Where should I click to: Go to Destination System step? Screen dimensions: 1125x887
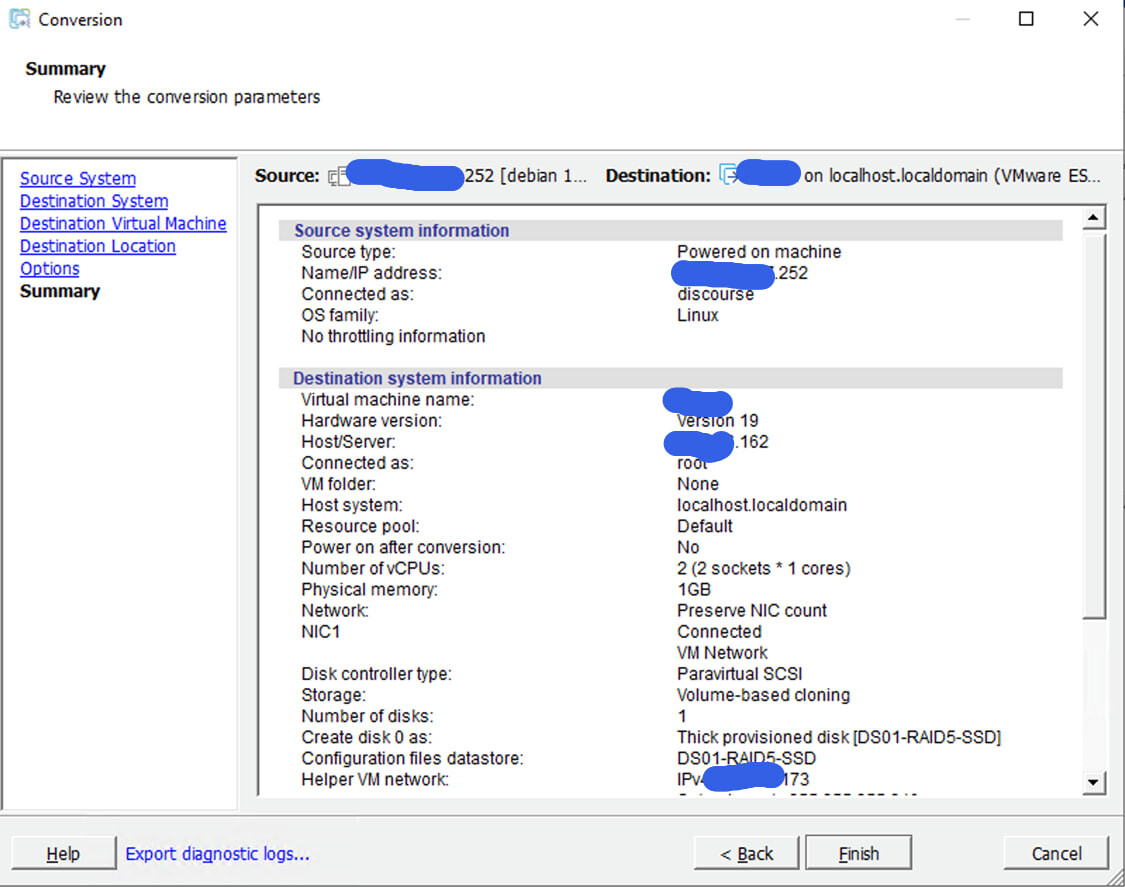(94, 201)
